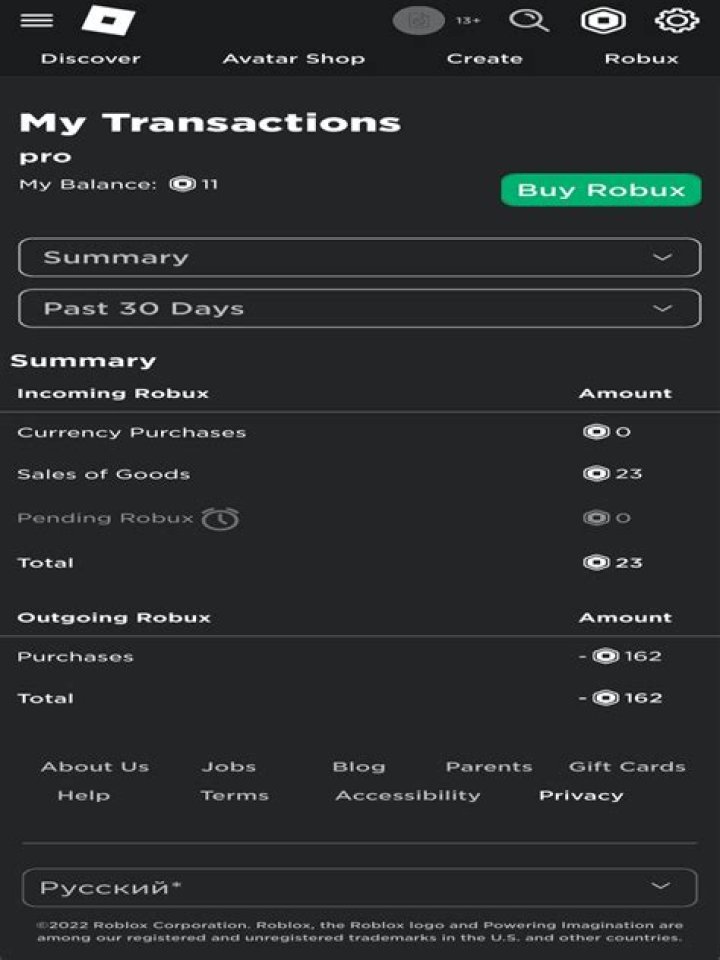This screenshot has height=960, width=720.
Task: Open the hamburger navigation menu
Action: point(36,20)
